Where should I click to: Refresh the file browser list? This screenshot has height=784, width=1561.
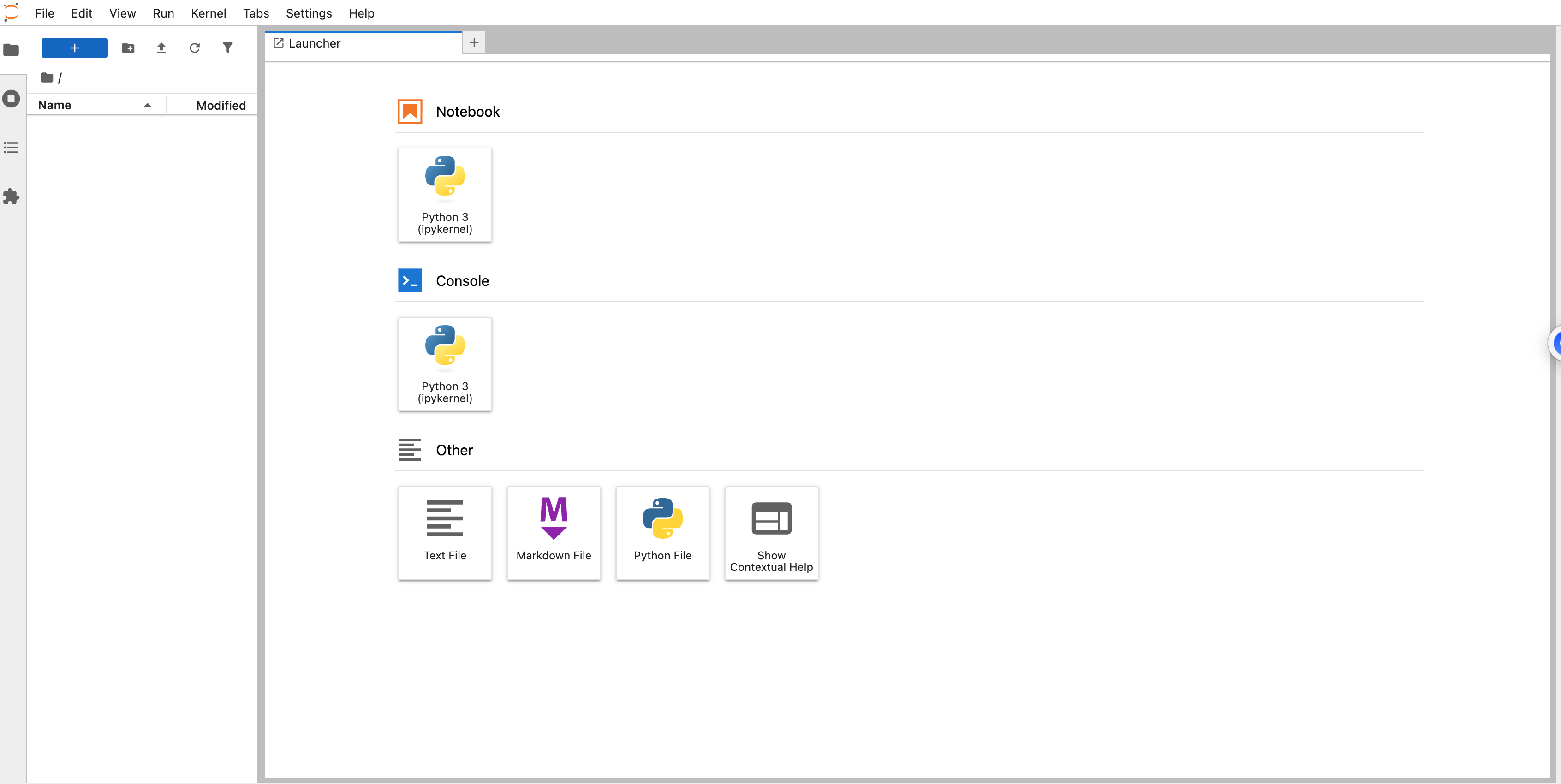pos(195,48)
